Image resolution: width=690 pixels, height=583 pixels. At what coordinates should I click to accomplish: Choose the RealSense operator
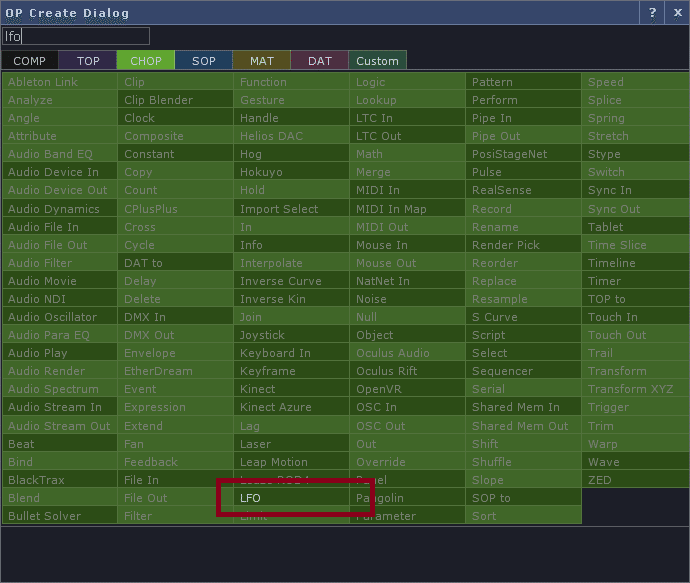coord(523,190)
